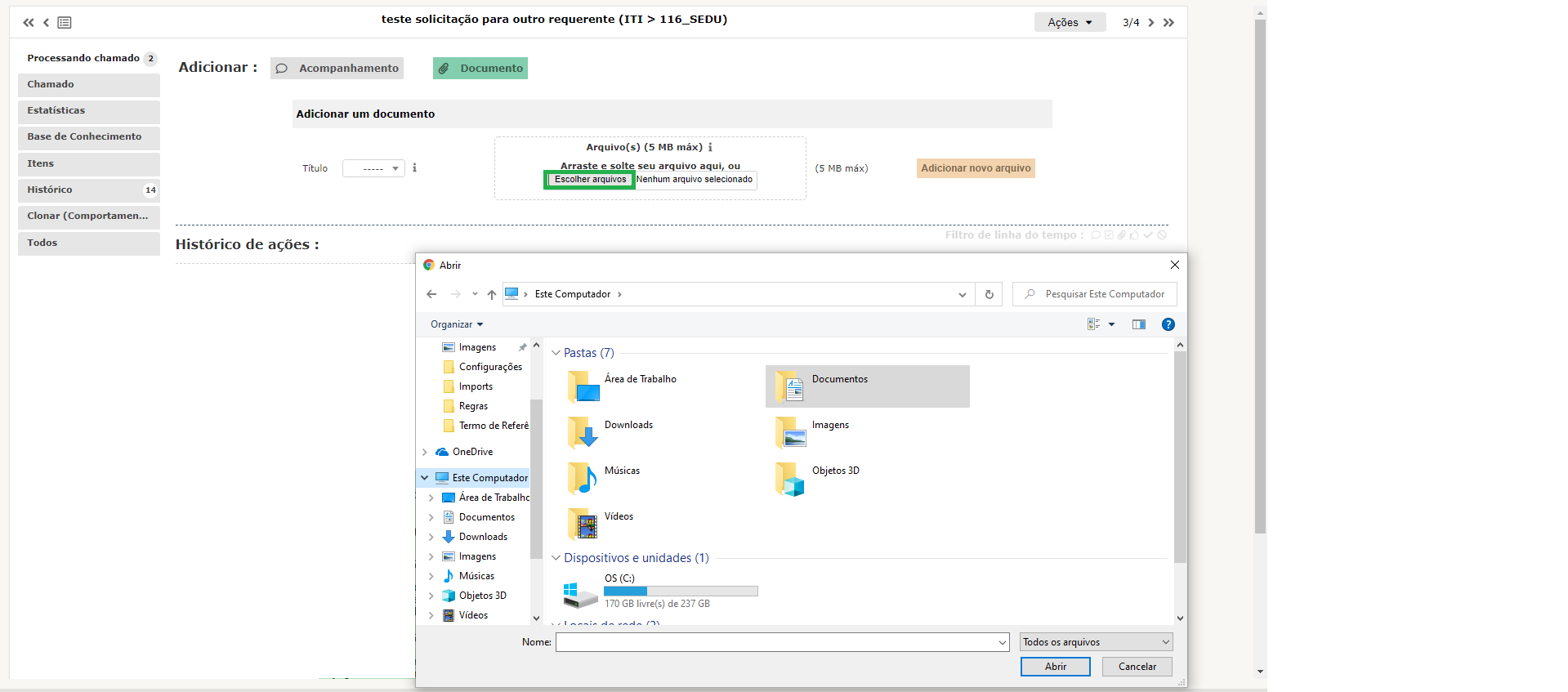Go up one folder level arrow

tap(491, 294)
